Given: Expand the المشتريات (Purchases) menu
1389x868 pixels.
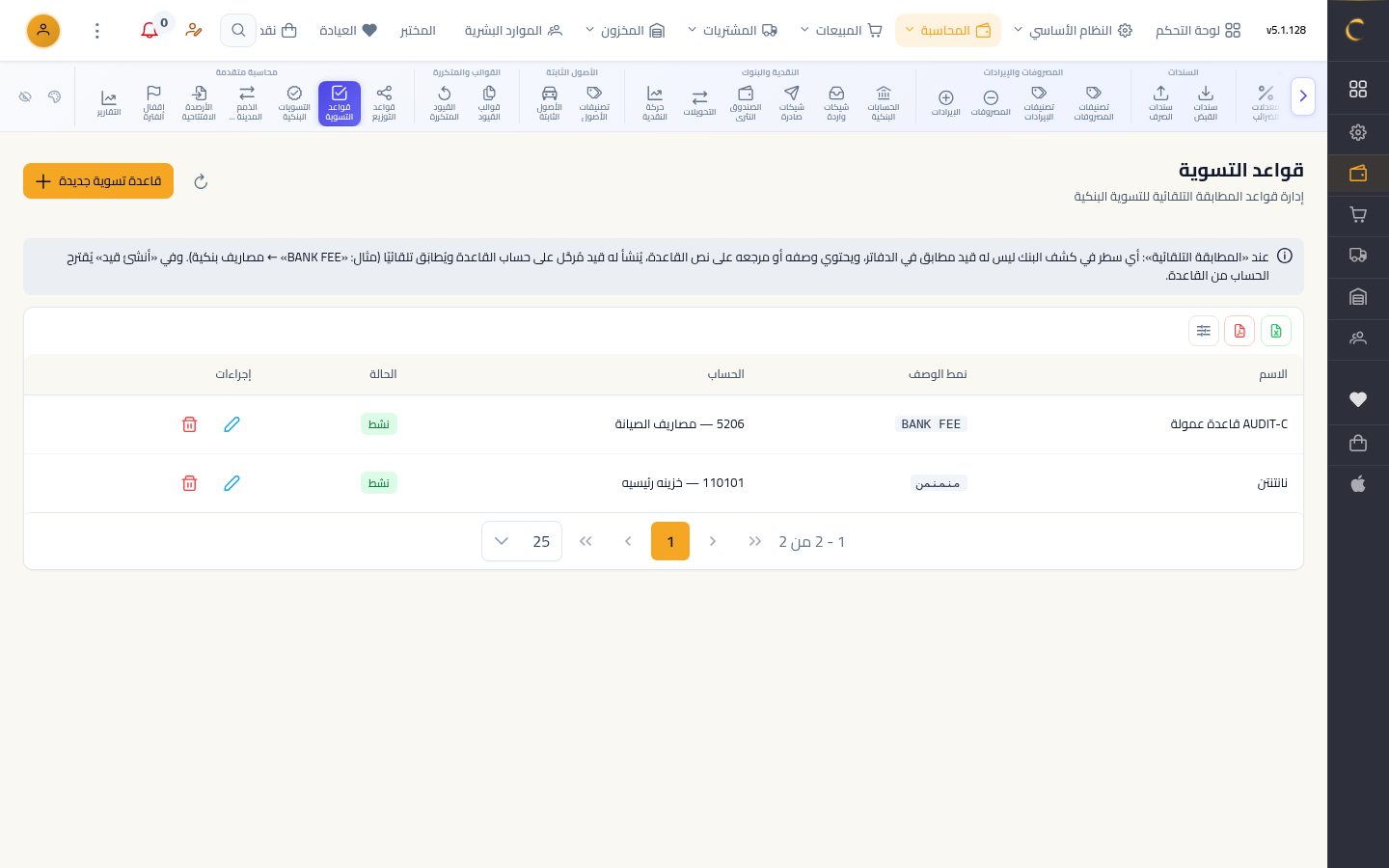Looking at the screenshot, I should click(732, 31).
